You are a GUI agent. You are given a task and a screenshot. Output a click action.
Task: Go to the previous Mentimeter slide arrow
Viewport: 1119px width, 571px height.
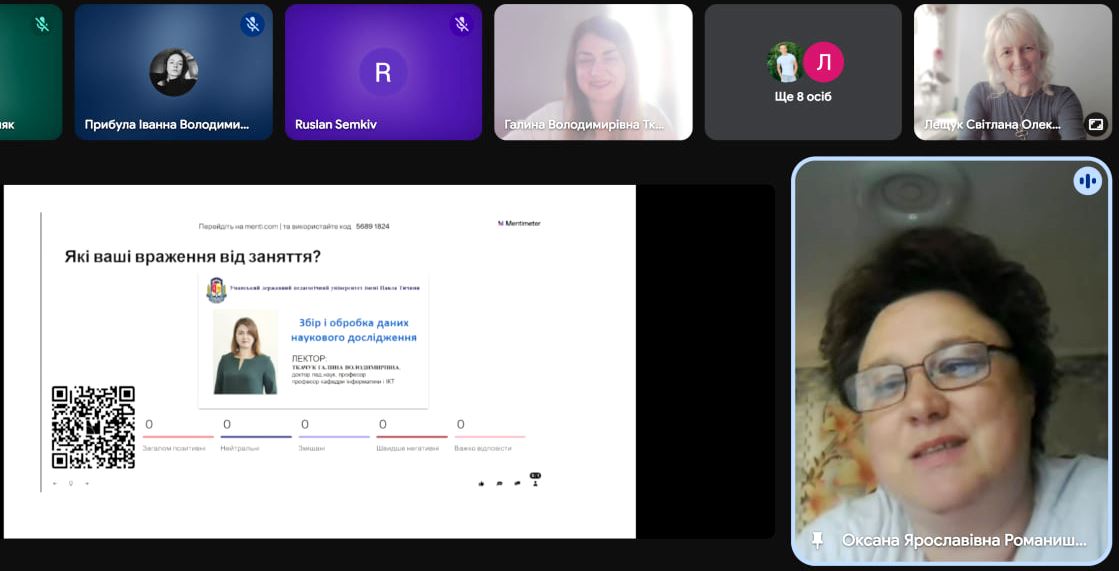coord(55,483)
